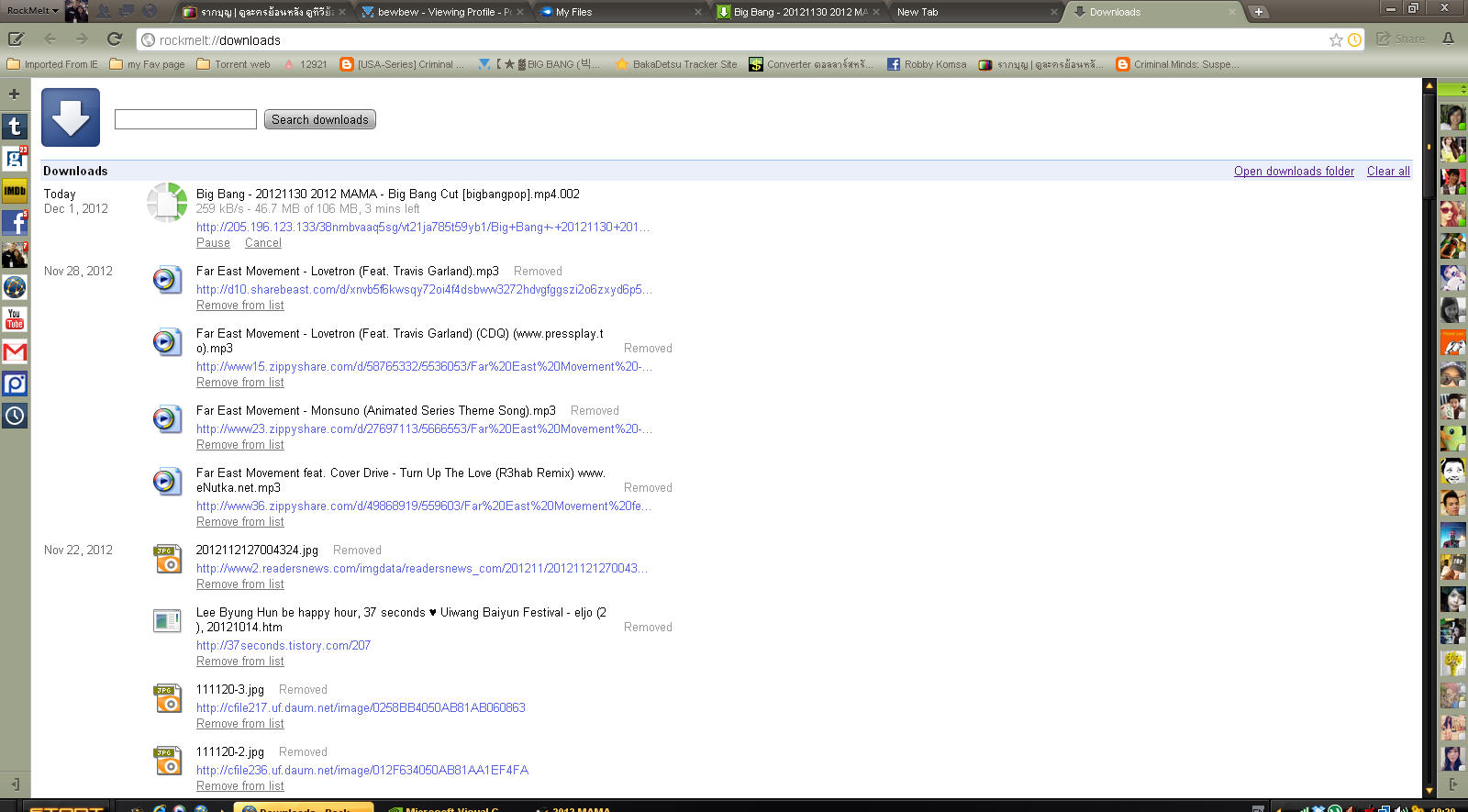1468x812 pixels.
Task: Click the Clear all link
Action: tap(1388, 172)
